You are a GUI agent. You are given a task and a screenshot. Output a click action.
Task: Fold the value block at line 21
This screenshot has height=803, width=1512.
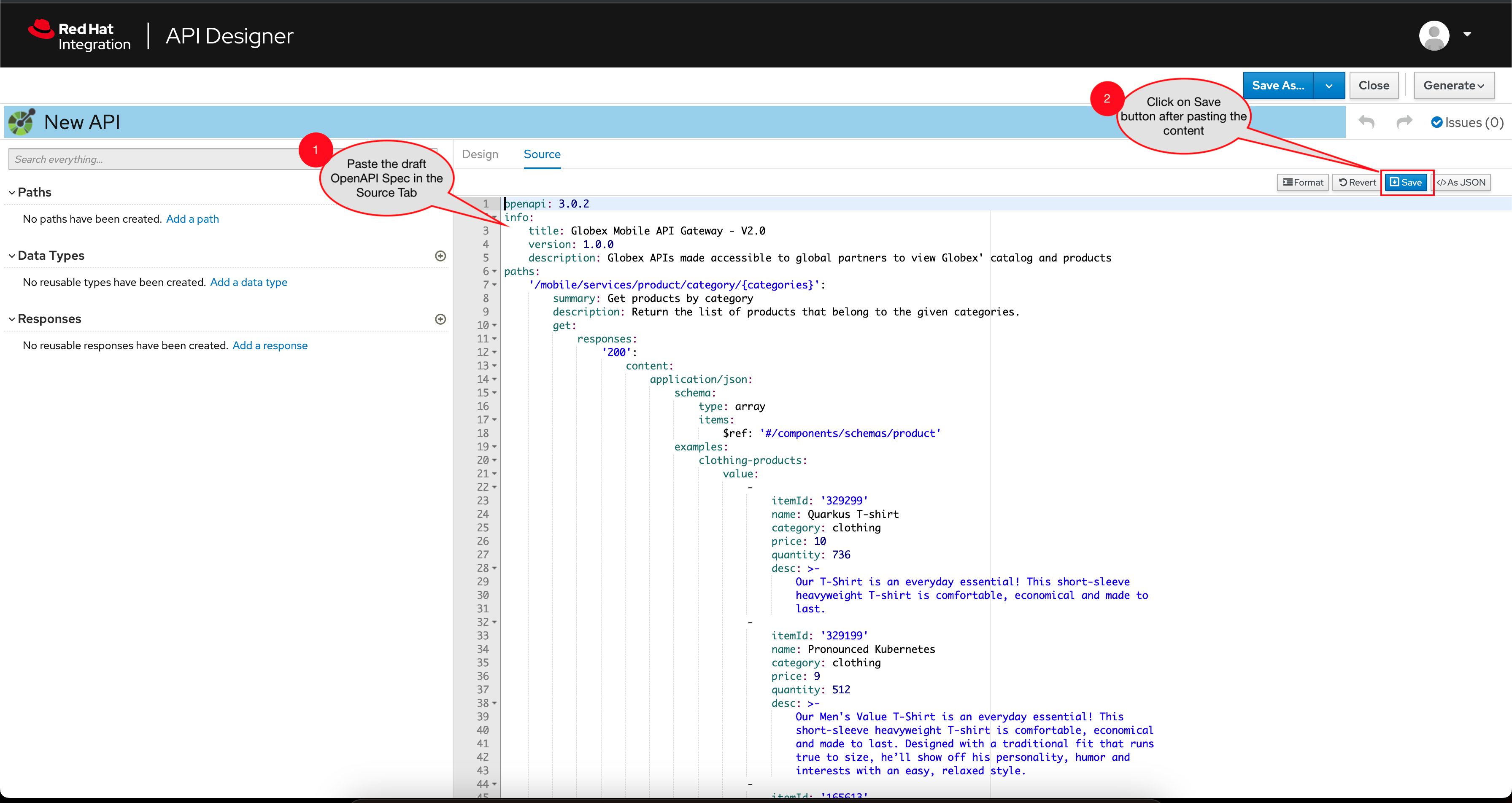click(x=494, y=474)
